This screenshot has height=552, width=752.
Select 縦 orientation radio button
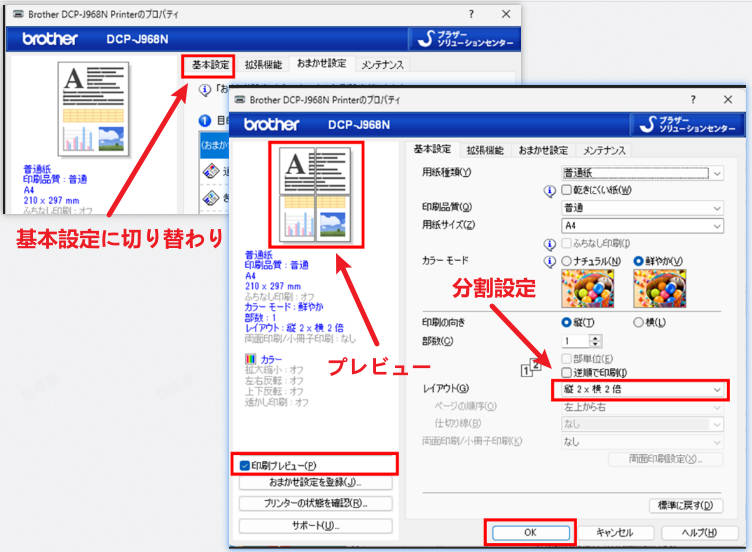pos(566,322)
